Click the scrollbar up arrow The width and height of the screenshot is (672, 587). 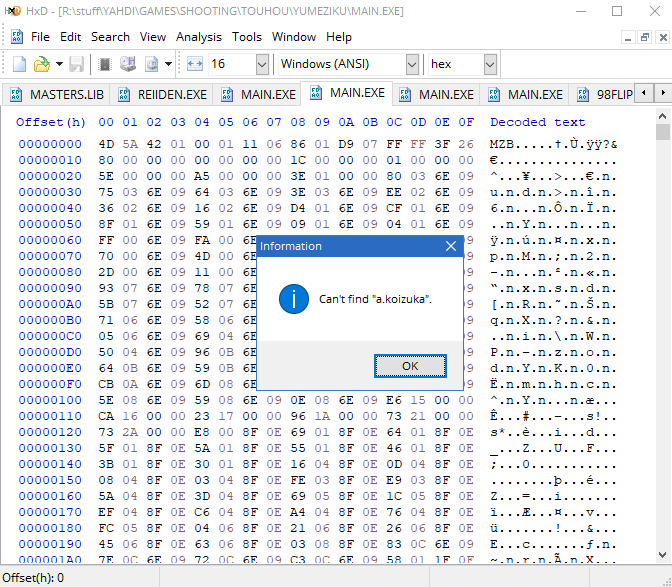(662, 116)
